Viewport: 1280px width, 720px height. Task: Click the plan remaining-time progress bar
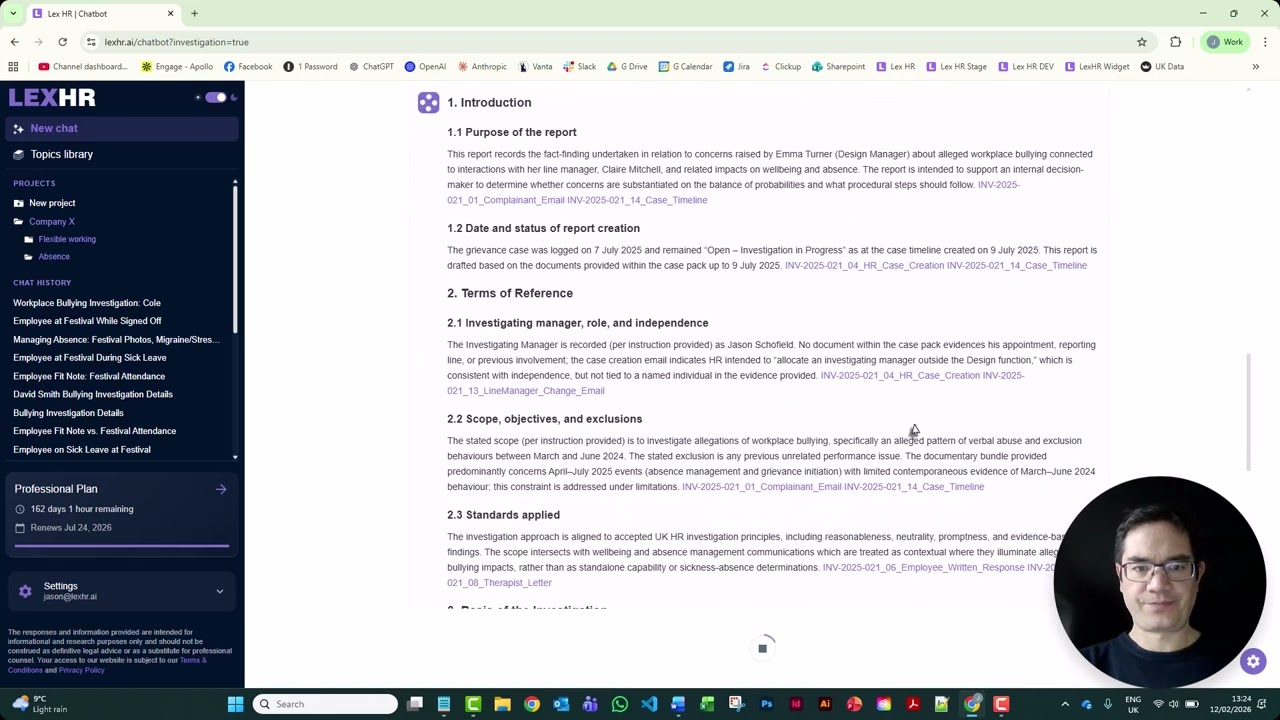[x=122, y=546]
